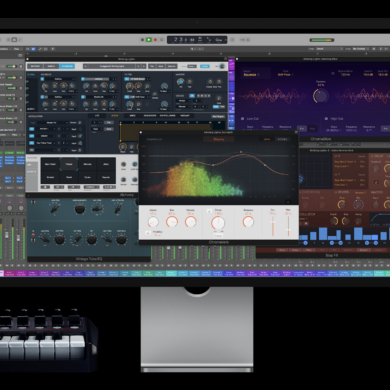
Task: Toggle Alchemy source D on button
Action: point(83,97)
